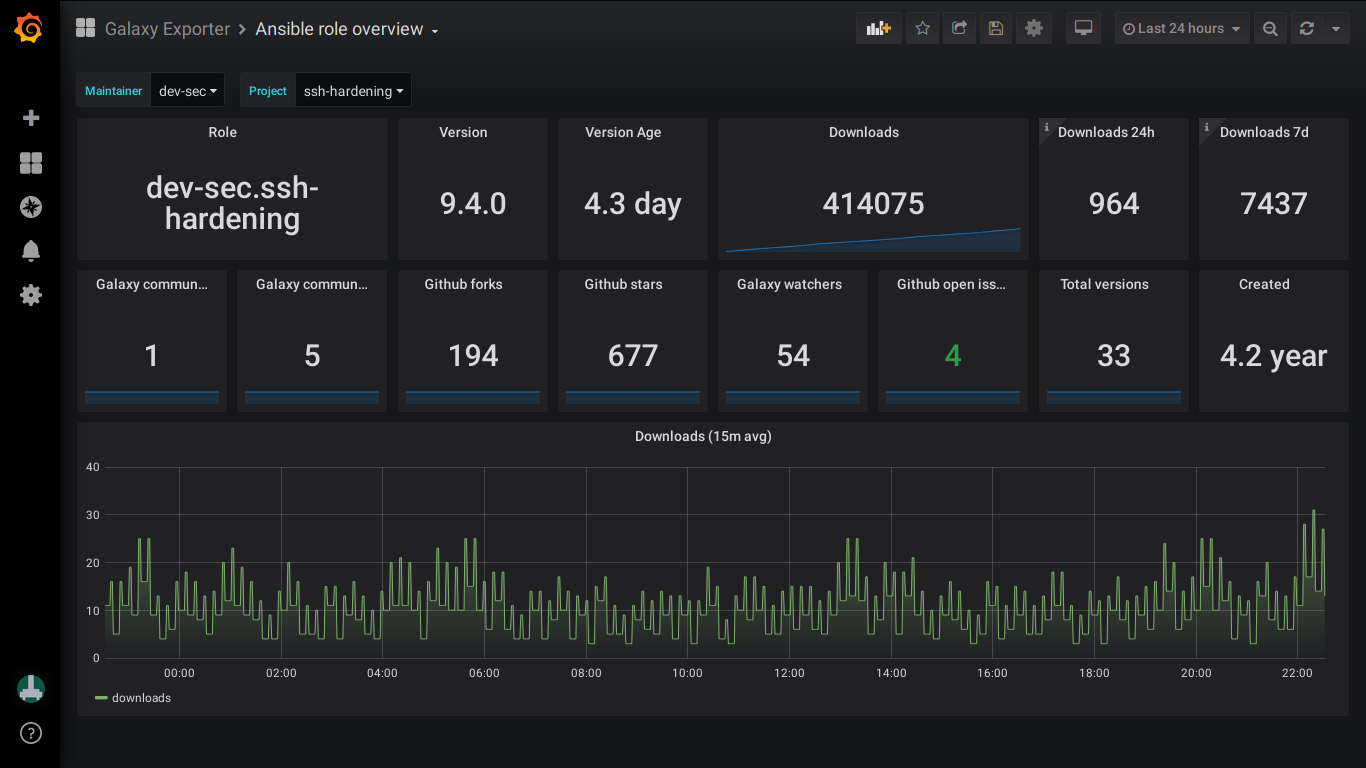
Task: Open the refresh interval dropdown arrow
Action: point(1336,29)
